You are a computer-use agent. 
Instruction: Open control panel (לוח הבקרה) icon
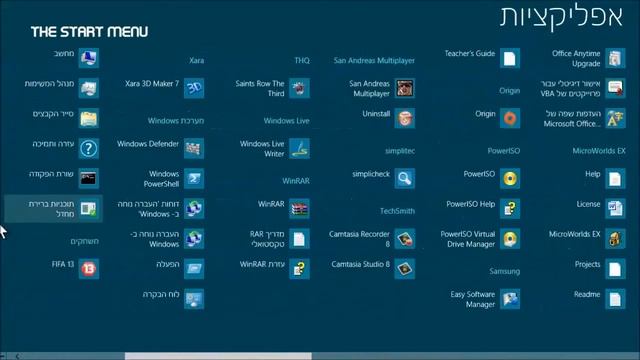194,299
